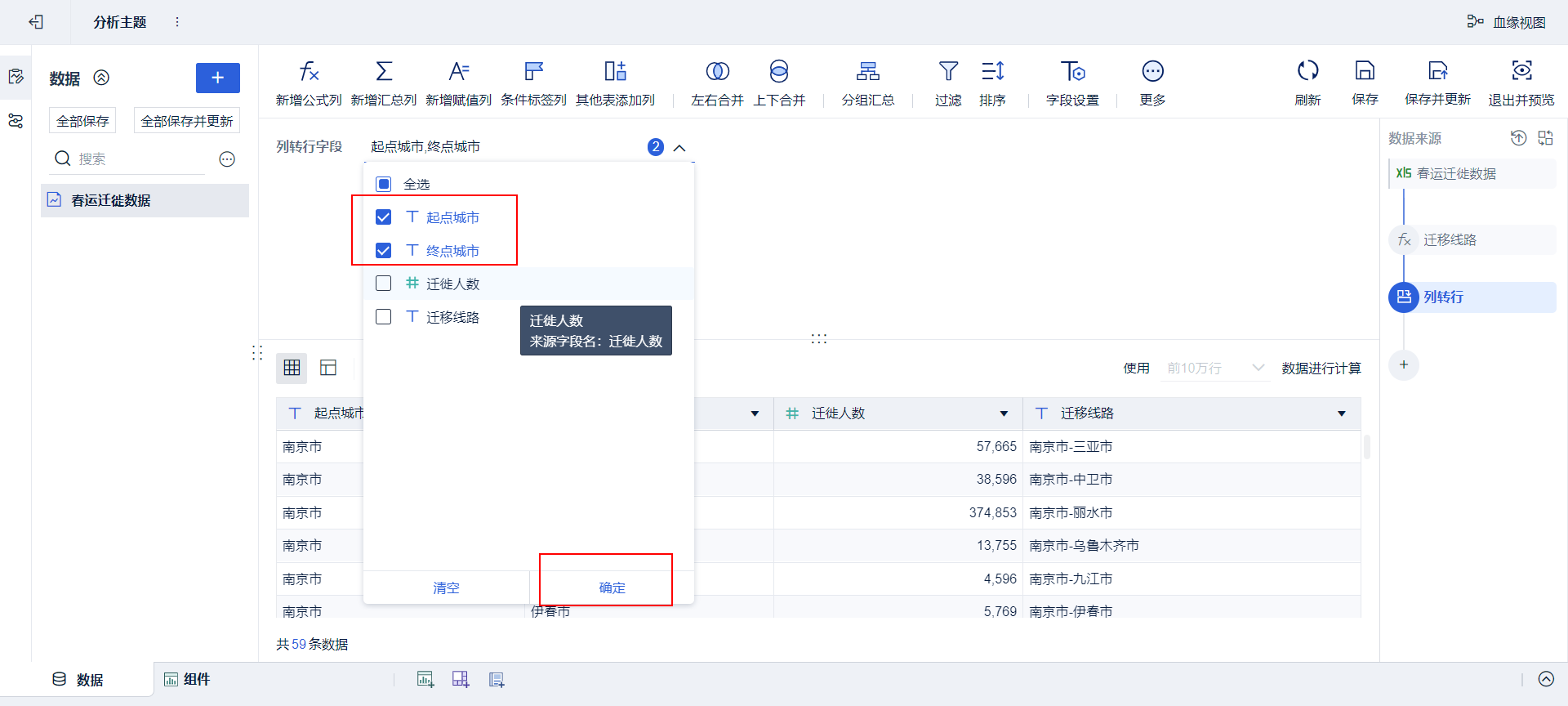Click the 全部保存并更新 button
This screenshot has width=1568, height=706.
point(187,121)
